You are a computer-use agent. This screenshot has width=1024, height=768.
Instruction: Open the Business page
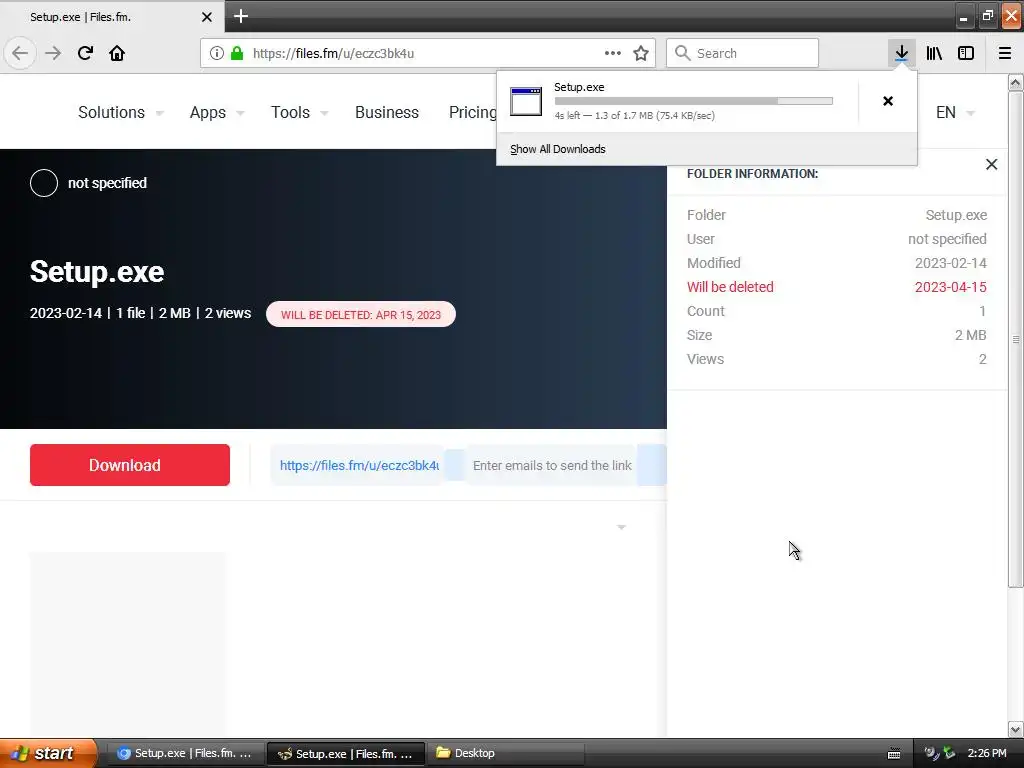387,112
